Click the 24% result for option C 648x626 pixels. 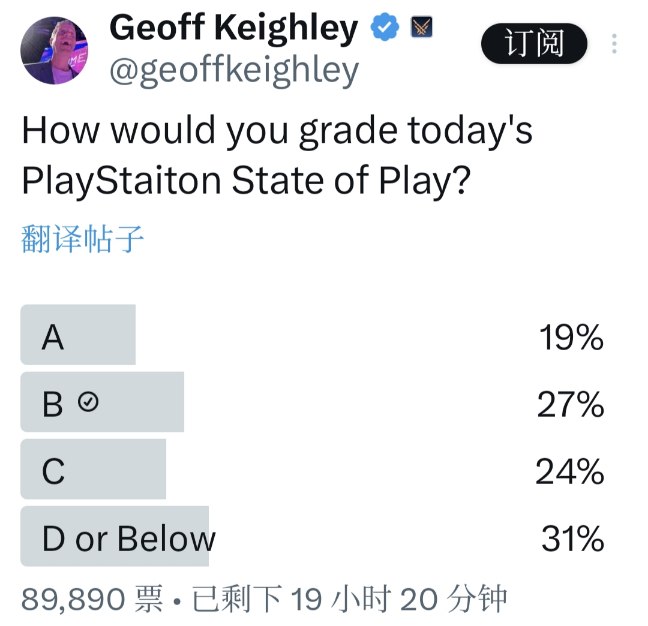point(569,471)
